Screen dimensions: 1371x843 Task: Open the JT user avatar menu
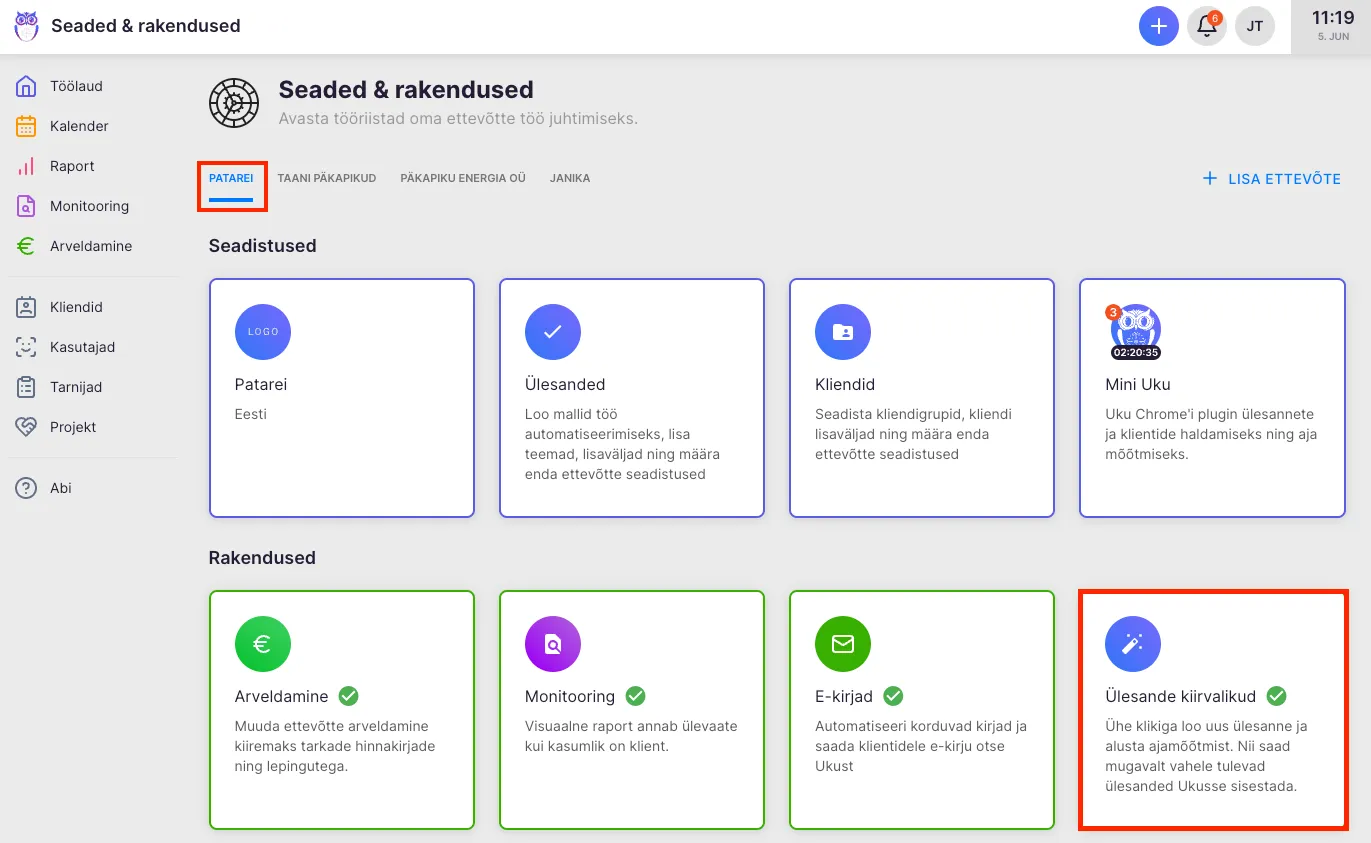click(1254, 26)
